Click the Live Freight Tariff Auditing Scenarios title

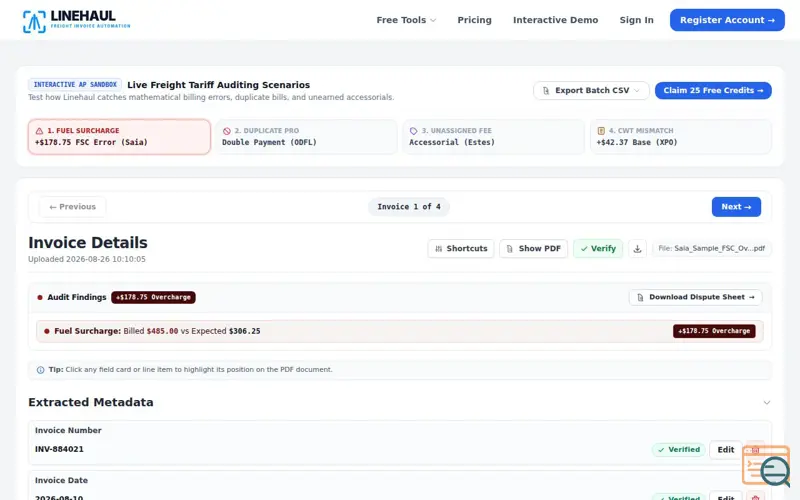coord(218,85)
